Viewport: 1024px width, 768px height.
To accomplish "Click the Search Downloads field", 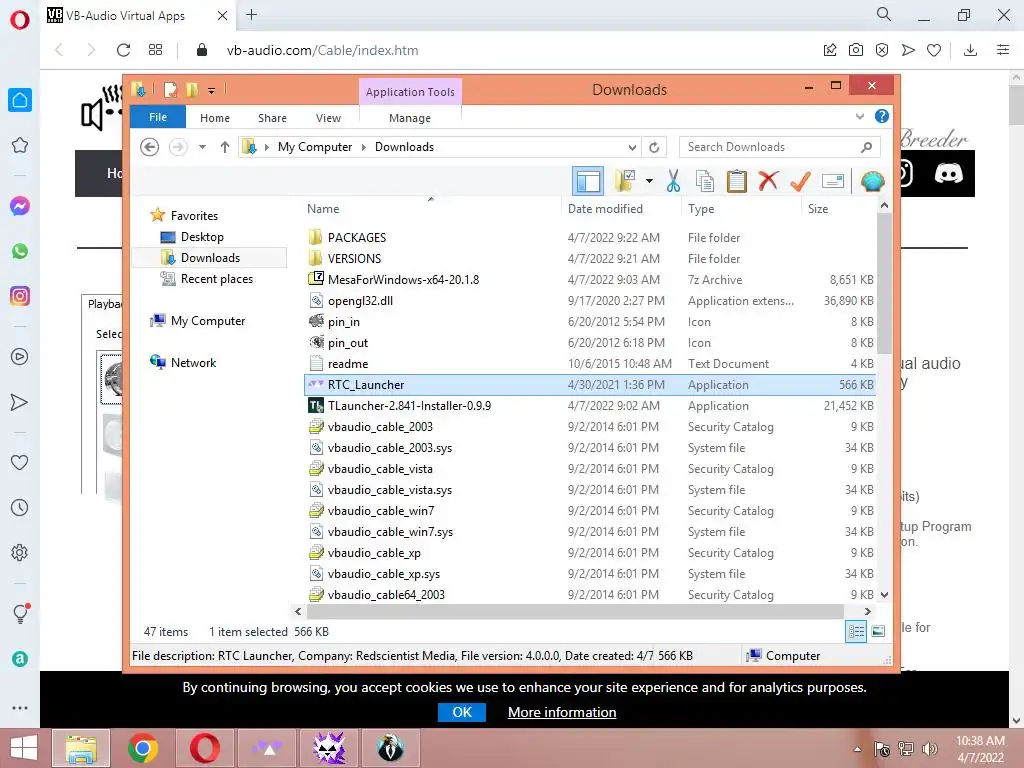I will coord(779,147).
